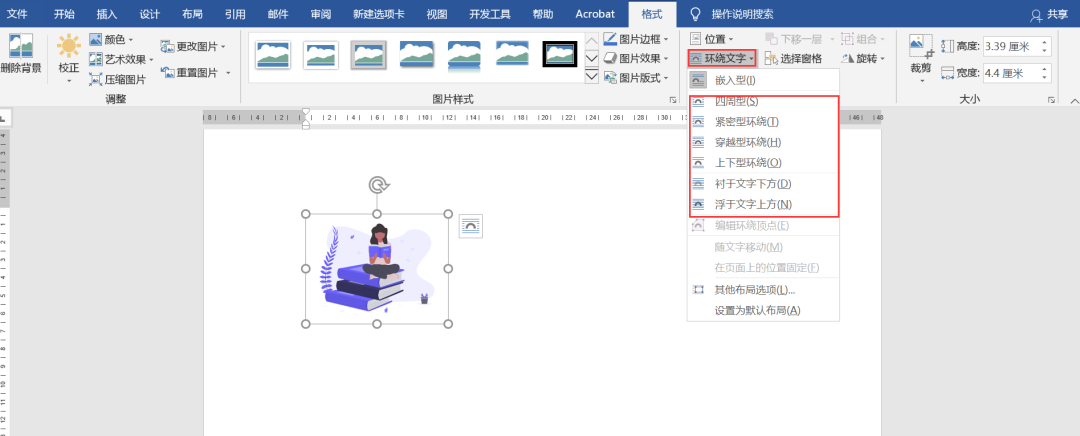Select the girl reading on books picture
1080x436 pixels.
[377, 269]
